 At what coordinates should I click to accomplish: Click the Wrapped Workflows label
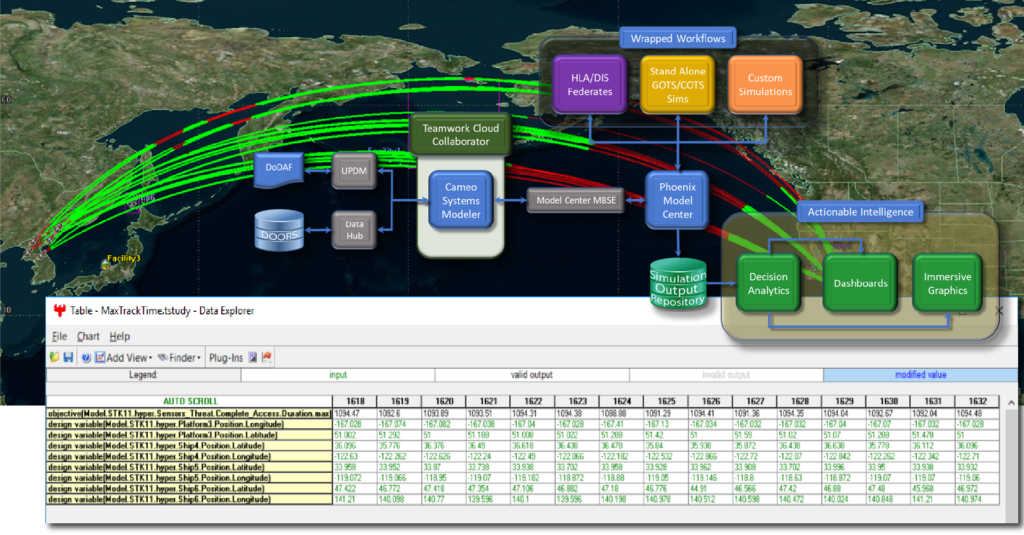point(678,39)
